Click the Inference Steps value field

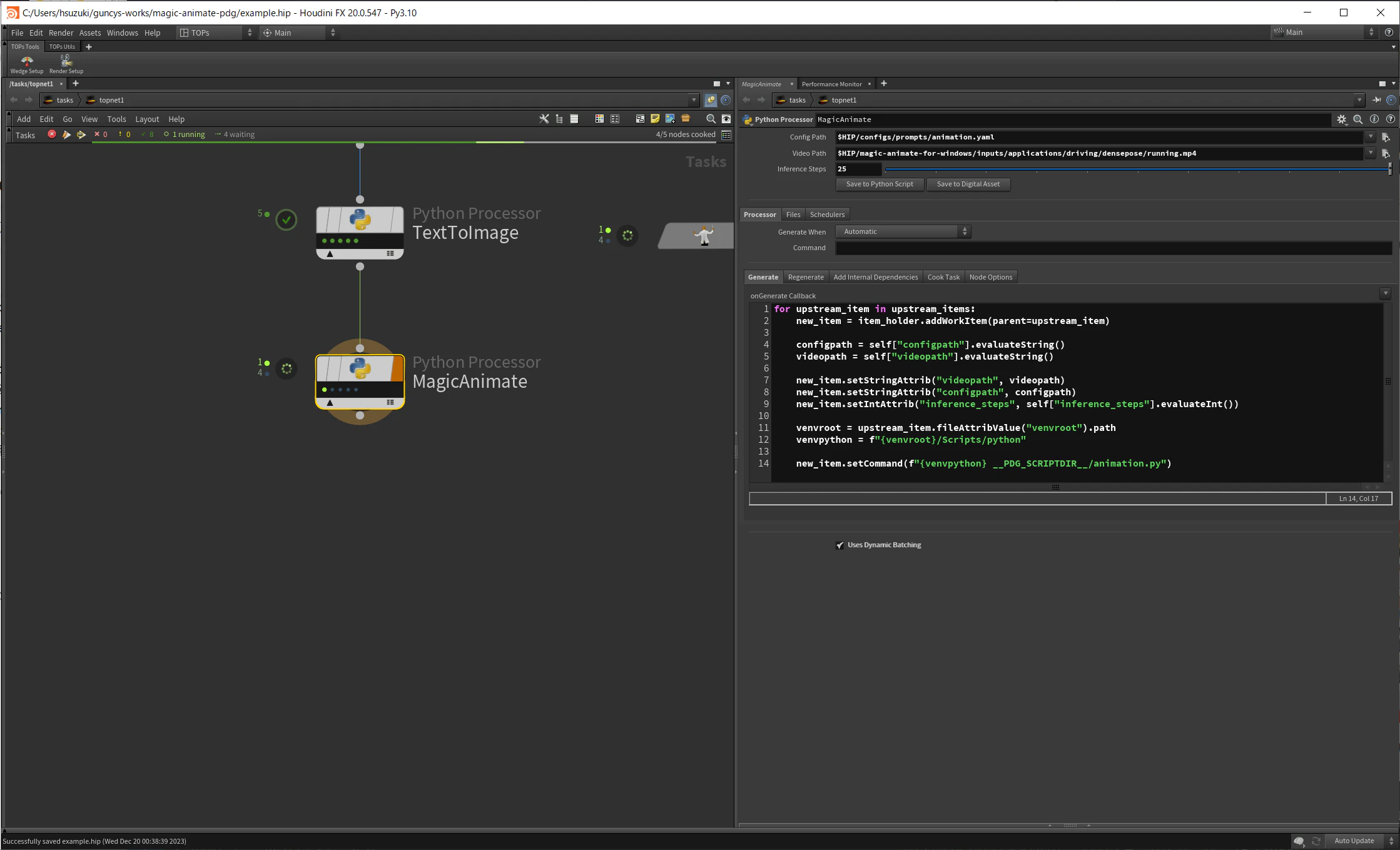858,169
